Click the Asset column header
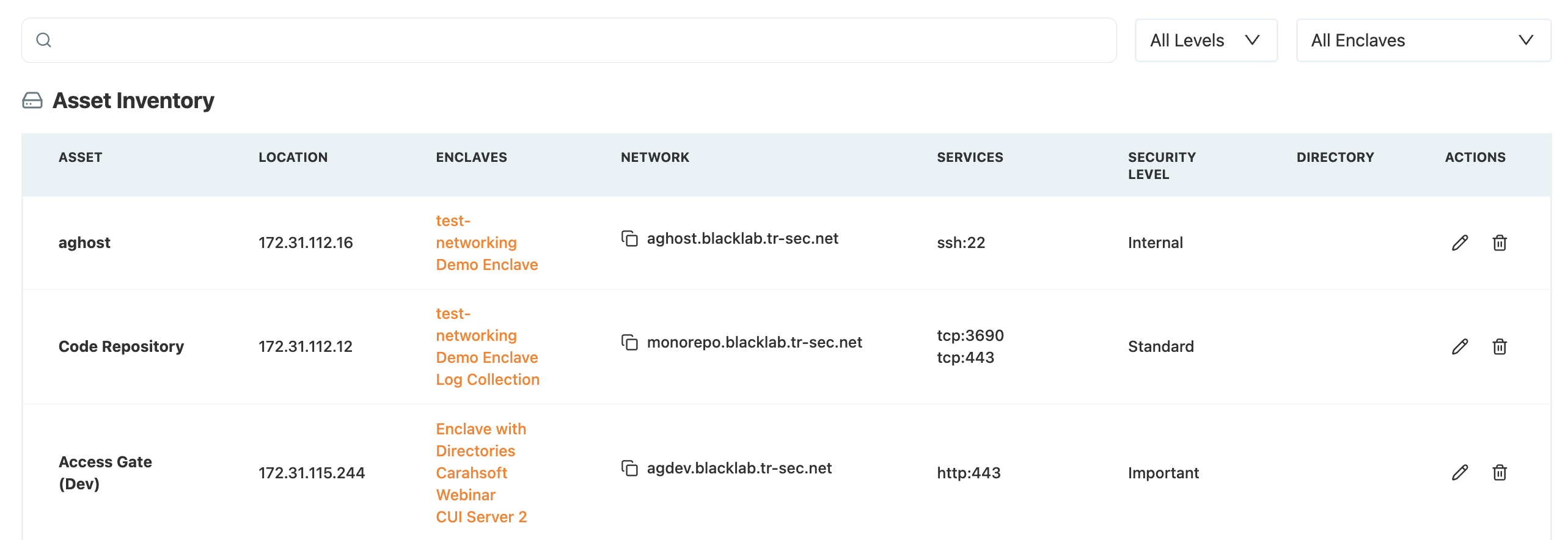This screenshot has height=540, width=1568. pos(81,158)
